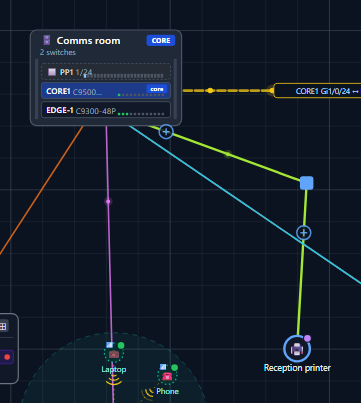
Task: Click the purple rack icon beside Comms room
Action: point(47,40)
